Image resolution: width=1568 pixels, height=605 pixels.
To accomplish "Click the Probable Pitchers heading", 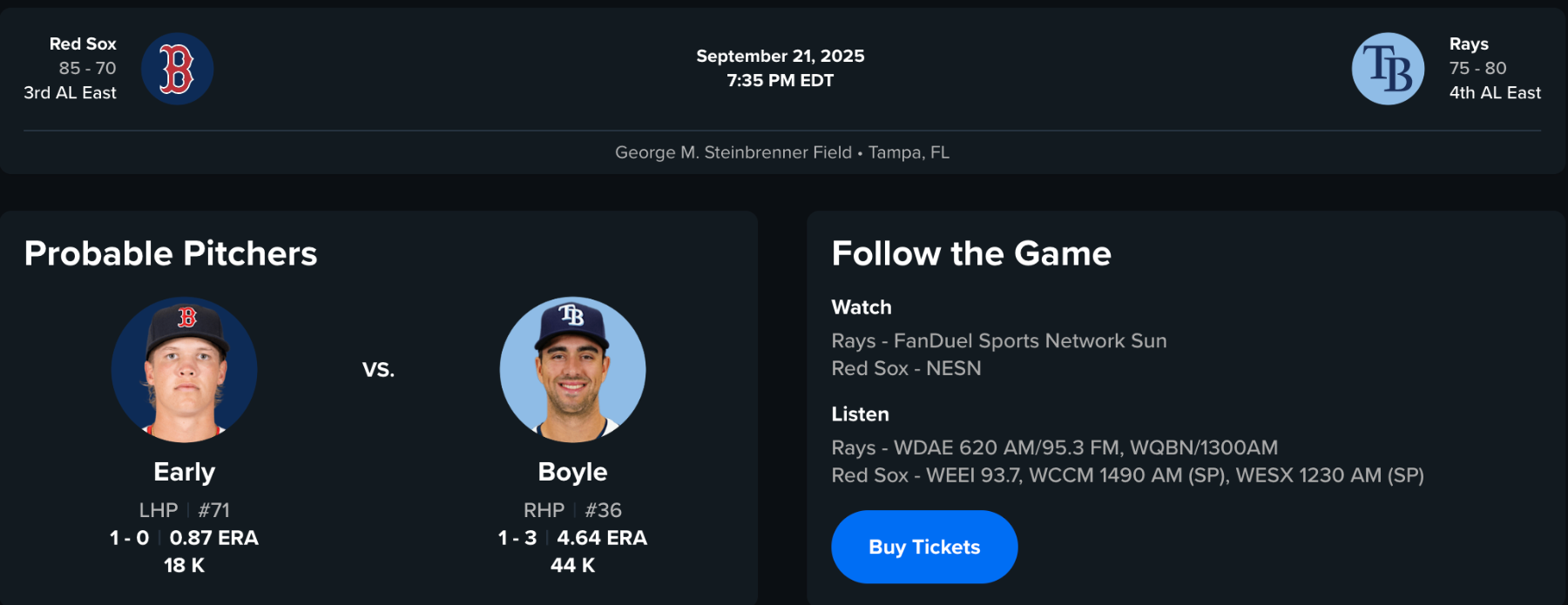I will (171, 253).
